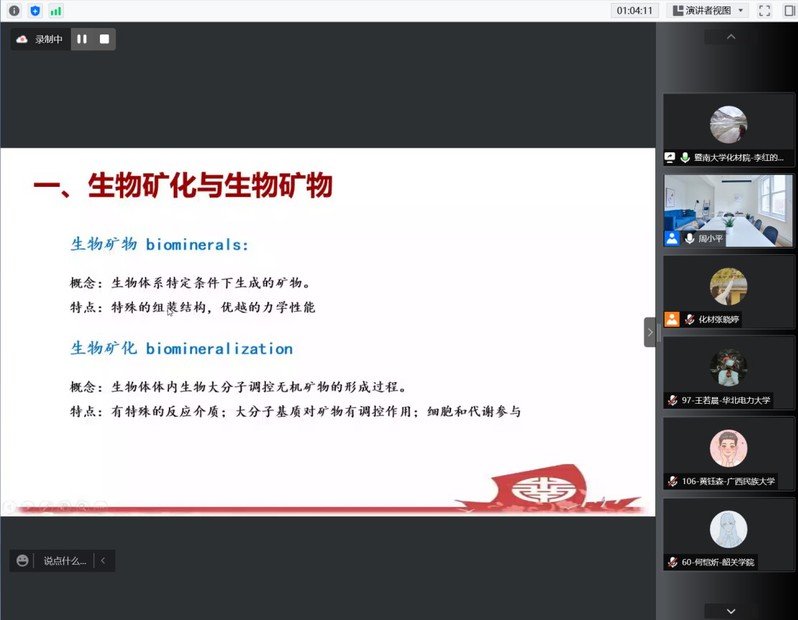The height and width of the screenshot is (620, 798).
Task: Pause the cloud recording
Action: click(x=82, y=39)
